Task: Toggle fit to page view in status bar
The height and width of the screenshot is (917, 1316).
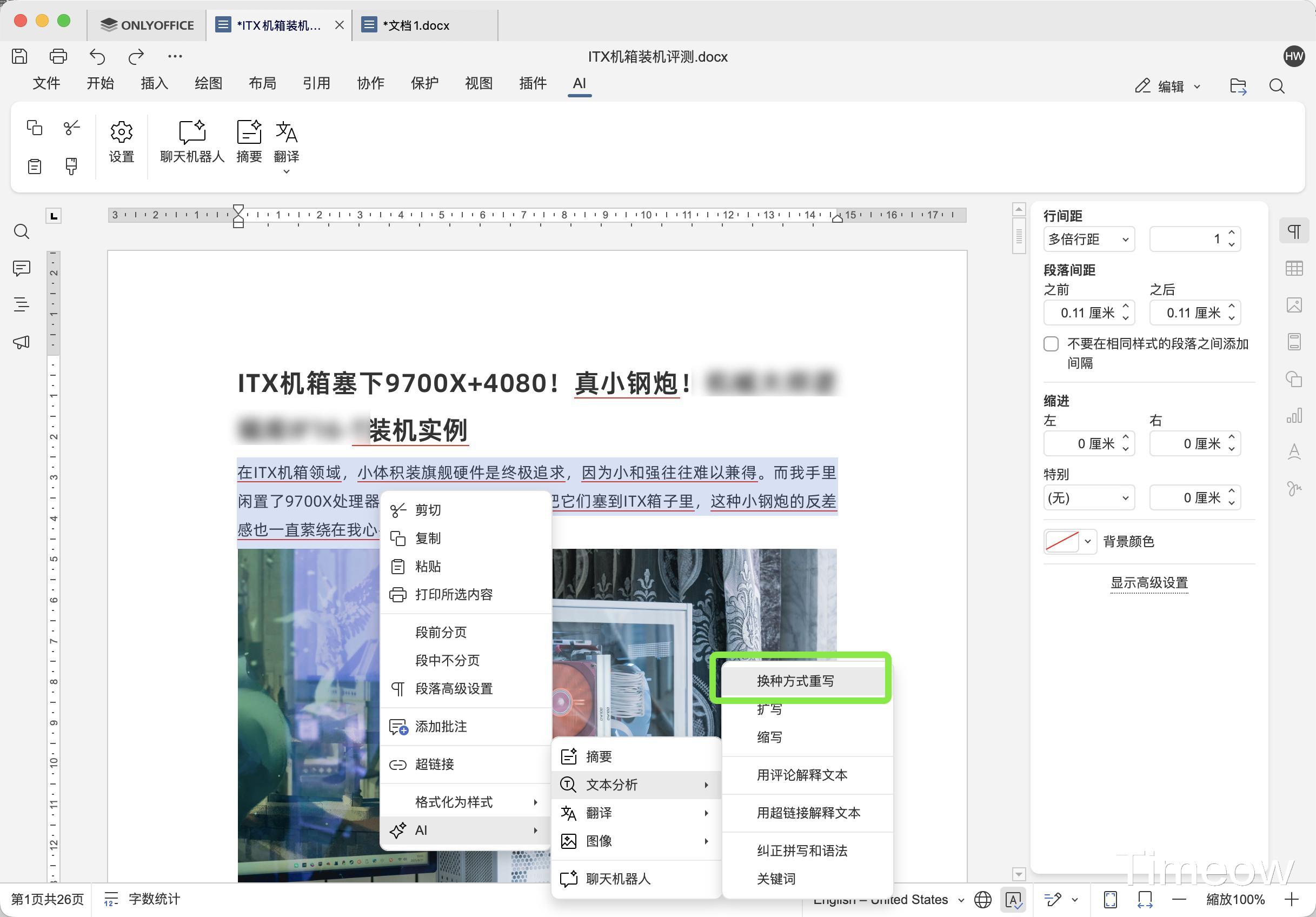Action: 1110,900
